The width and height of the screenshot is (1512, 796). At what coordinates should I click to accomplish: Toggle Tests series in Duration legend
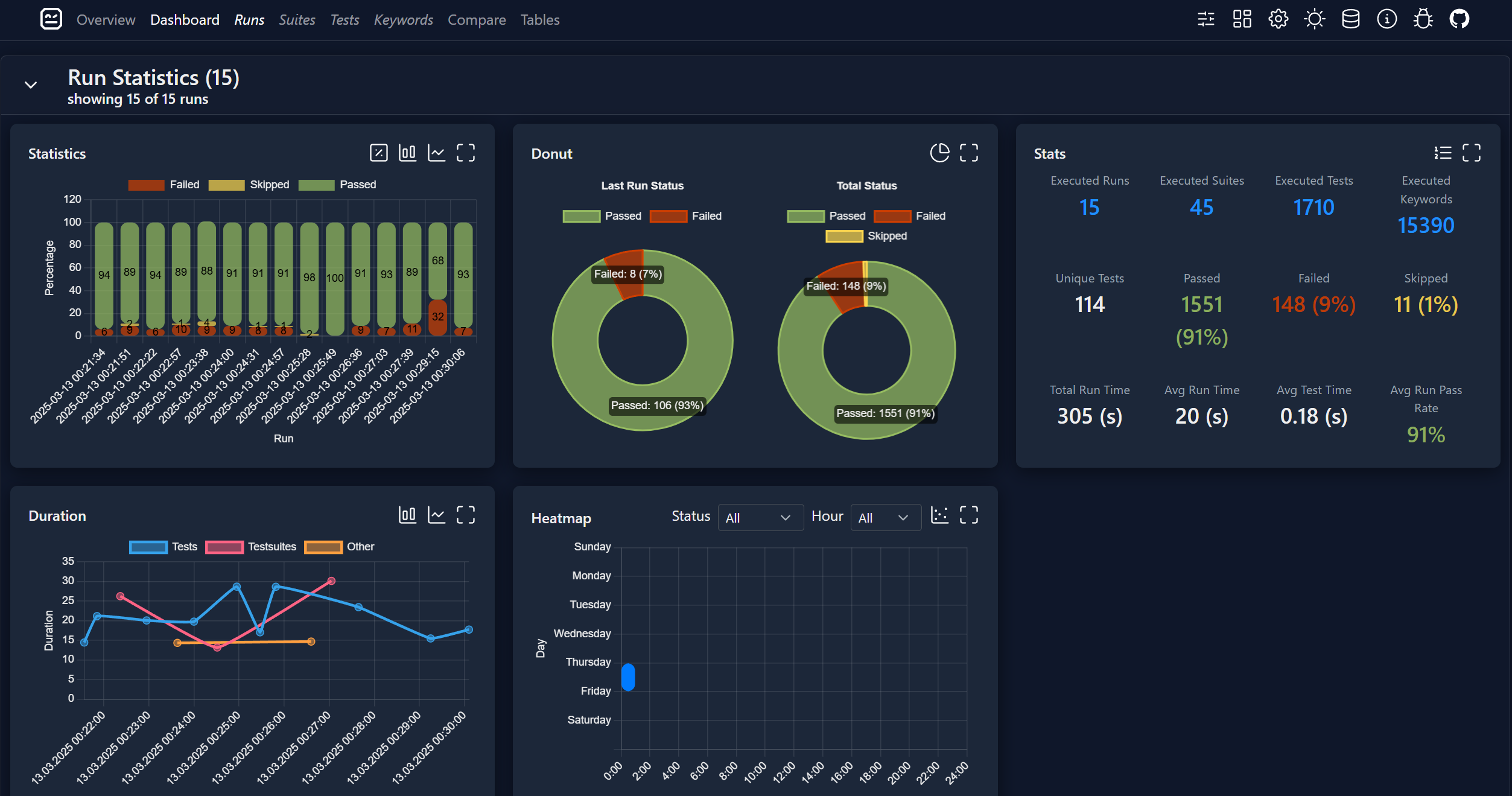pos(163,547)
